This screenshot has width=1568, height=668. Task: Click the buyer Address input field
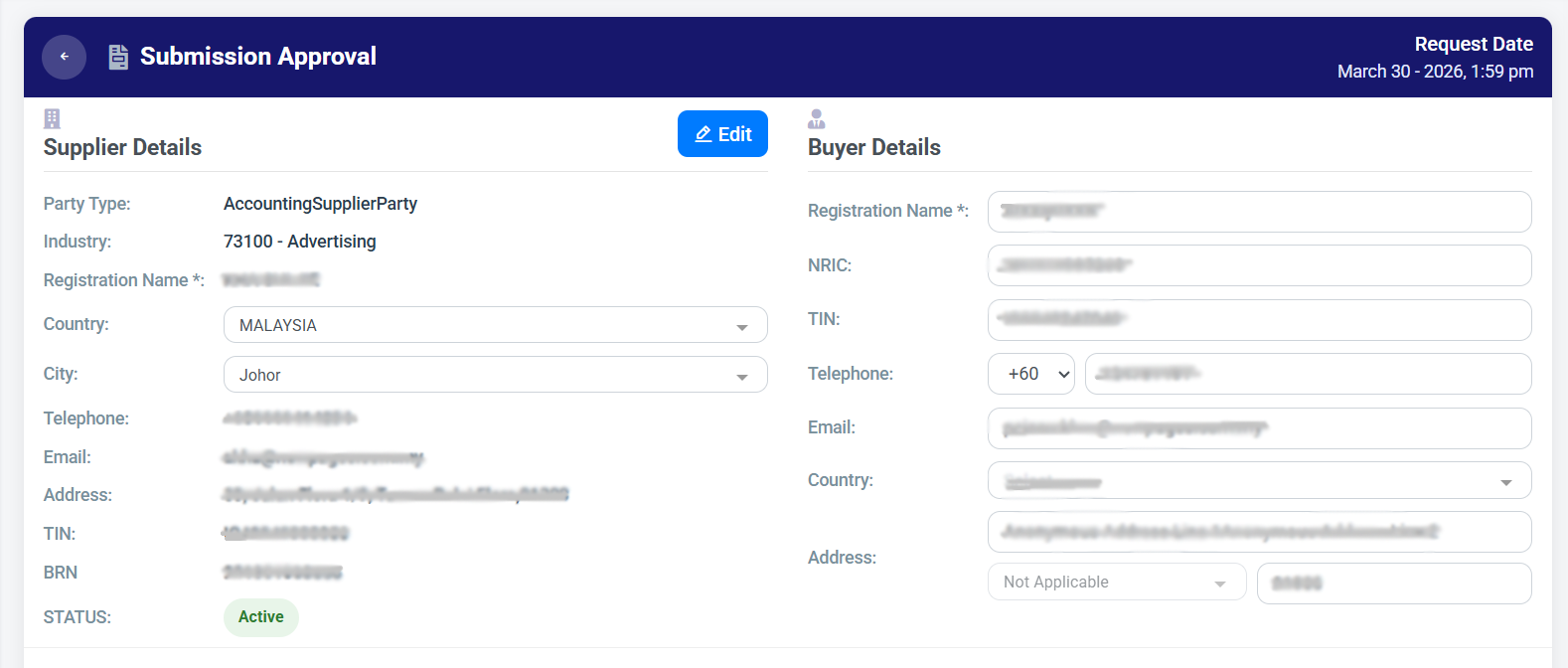[x=1259, y=532]
